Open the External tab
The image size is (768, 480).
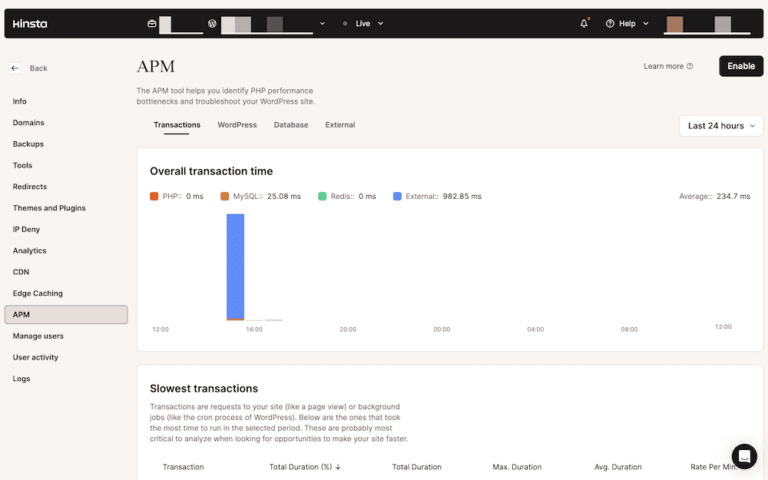[340, 125]
